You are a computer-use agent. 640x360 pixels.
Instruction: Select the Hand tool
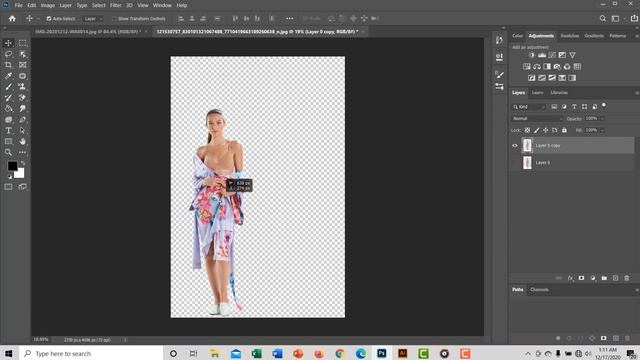tap(22, 141)
